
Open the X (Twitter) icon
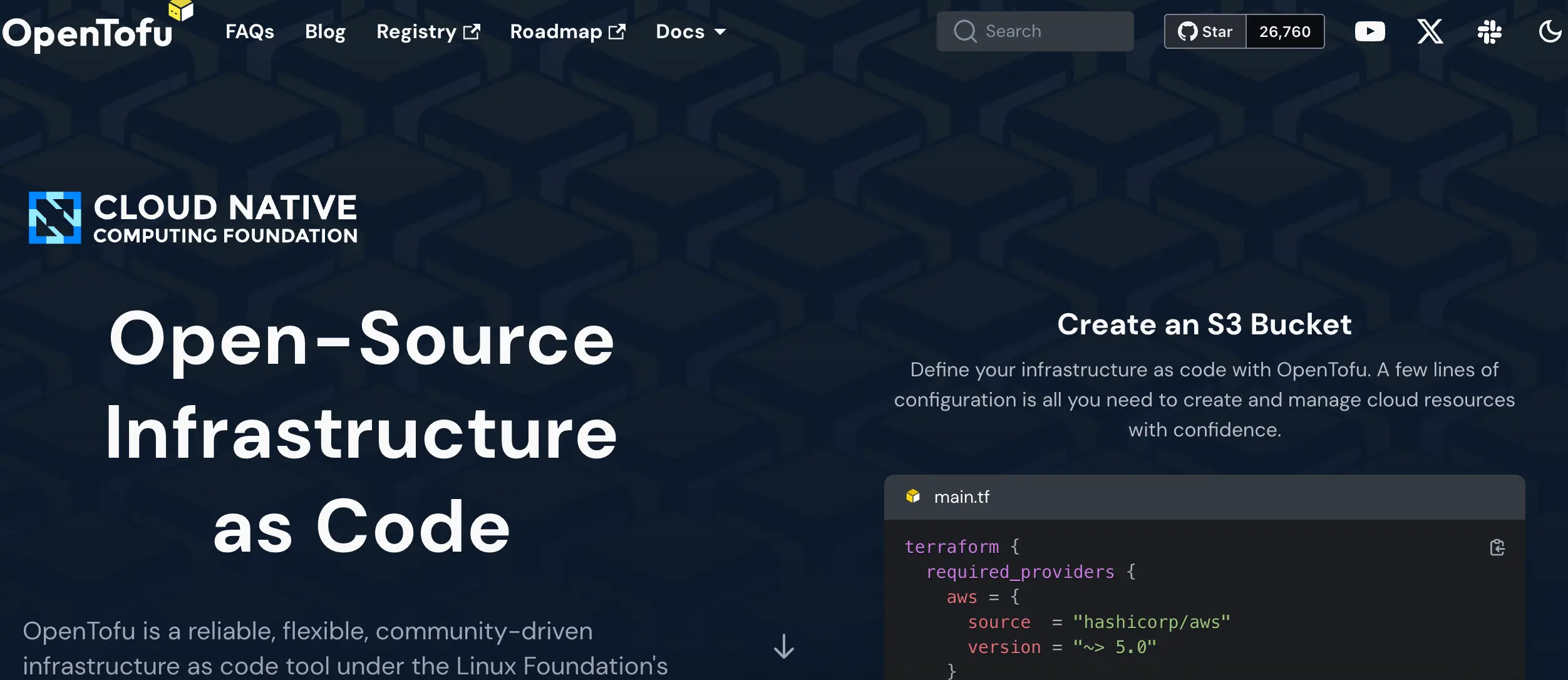point(1430,31)
